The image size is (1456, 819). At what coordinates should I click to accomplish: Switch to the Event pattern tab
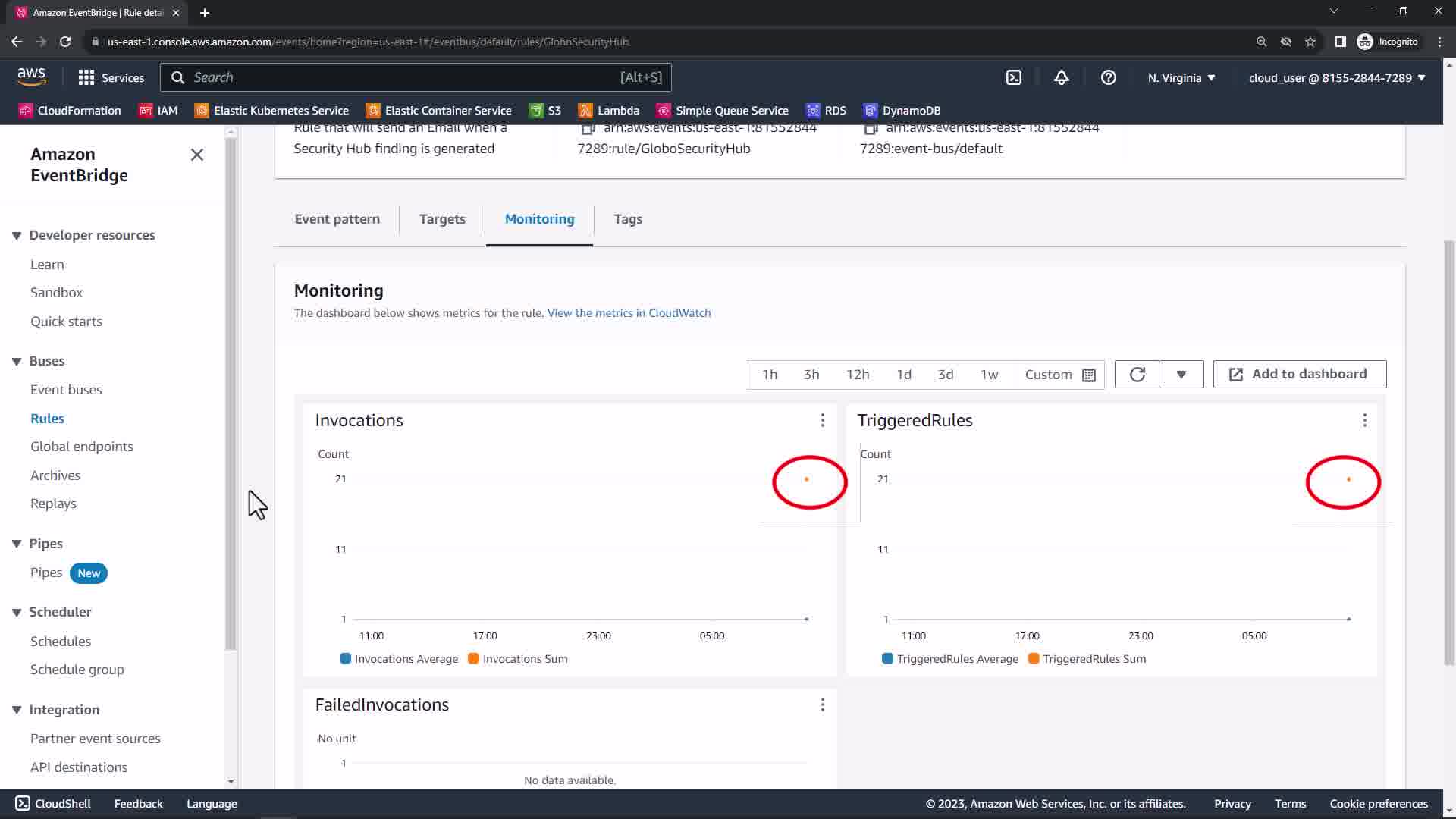(x=337, y=219)
